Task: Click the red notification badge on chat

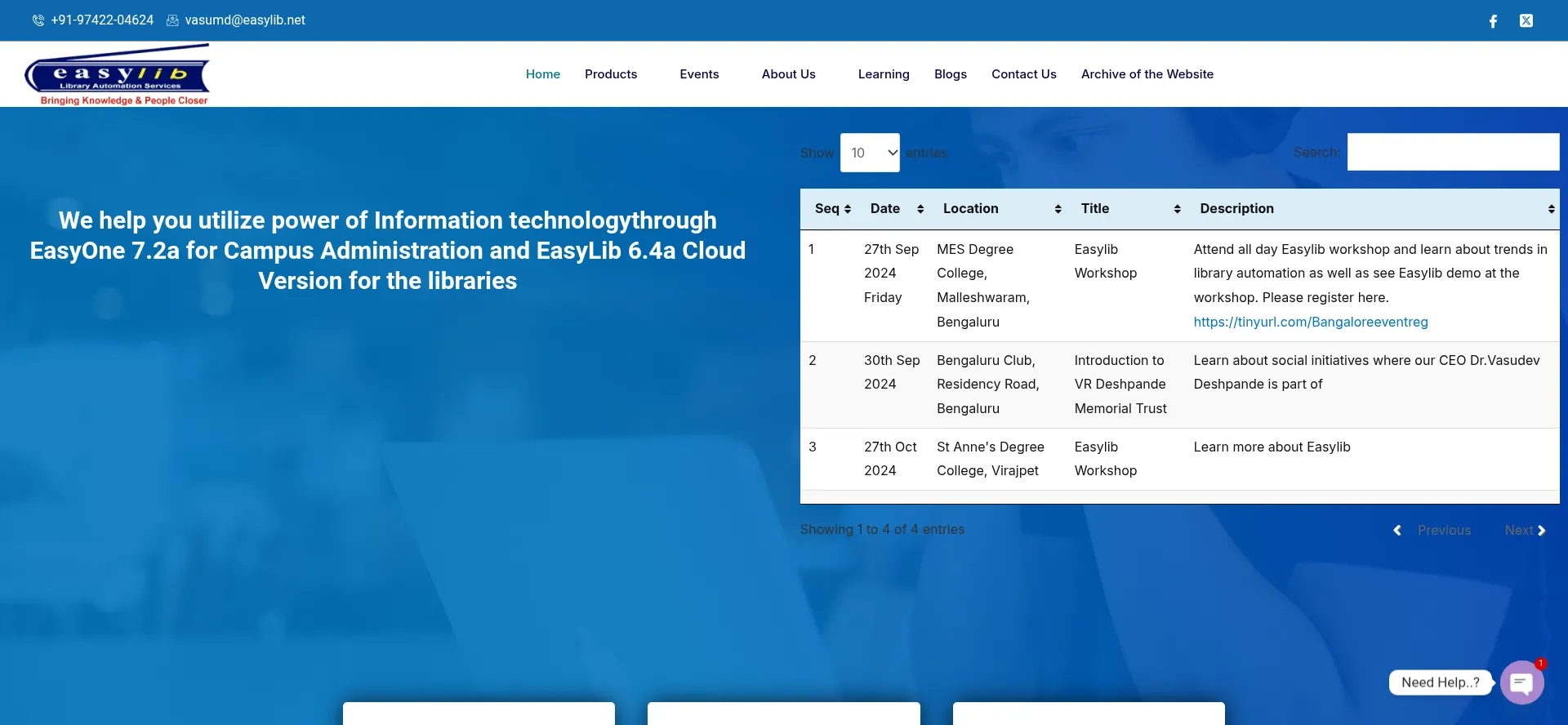Action: (1540, 664)
